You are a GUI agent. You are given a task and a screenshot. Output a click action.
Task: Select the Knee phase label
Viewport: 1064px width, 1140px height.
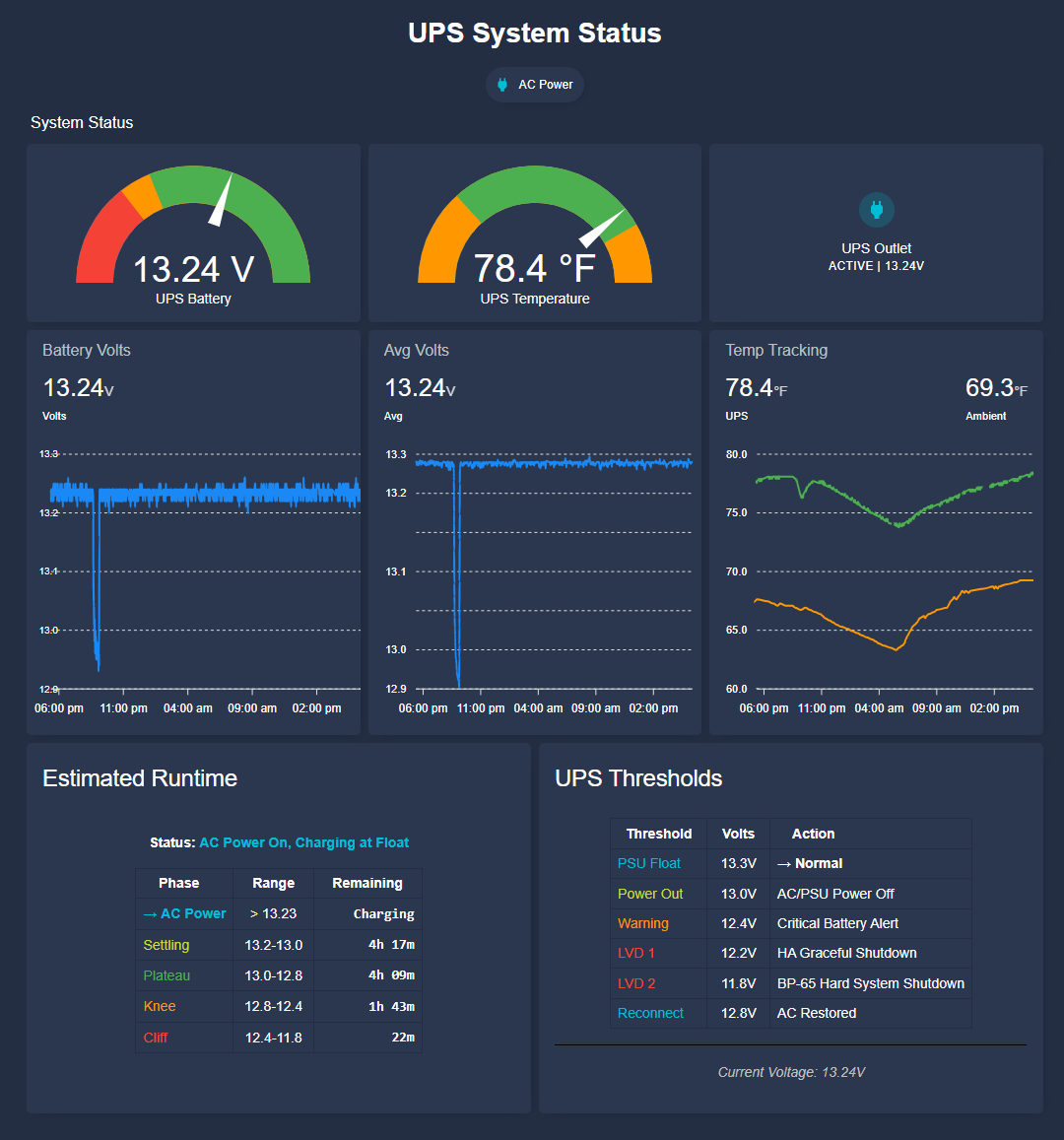(x=160, y=1006)
